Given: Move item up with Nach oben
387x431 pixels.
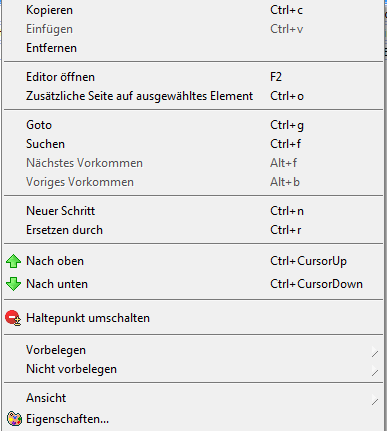Looking at the screenshot, I should (x=193, y=261).
